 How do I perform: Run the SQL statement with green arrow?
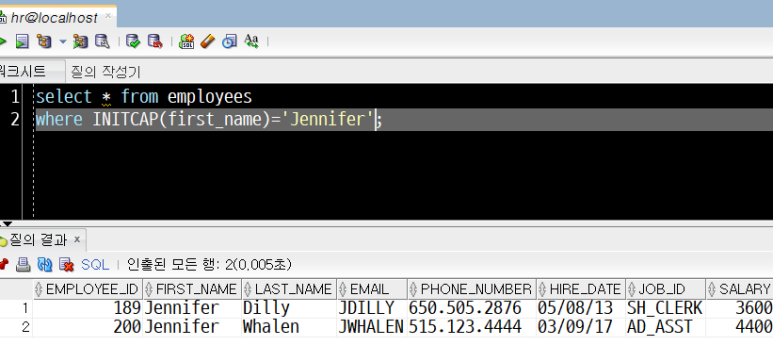pos(2,41)
